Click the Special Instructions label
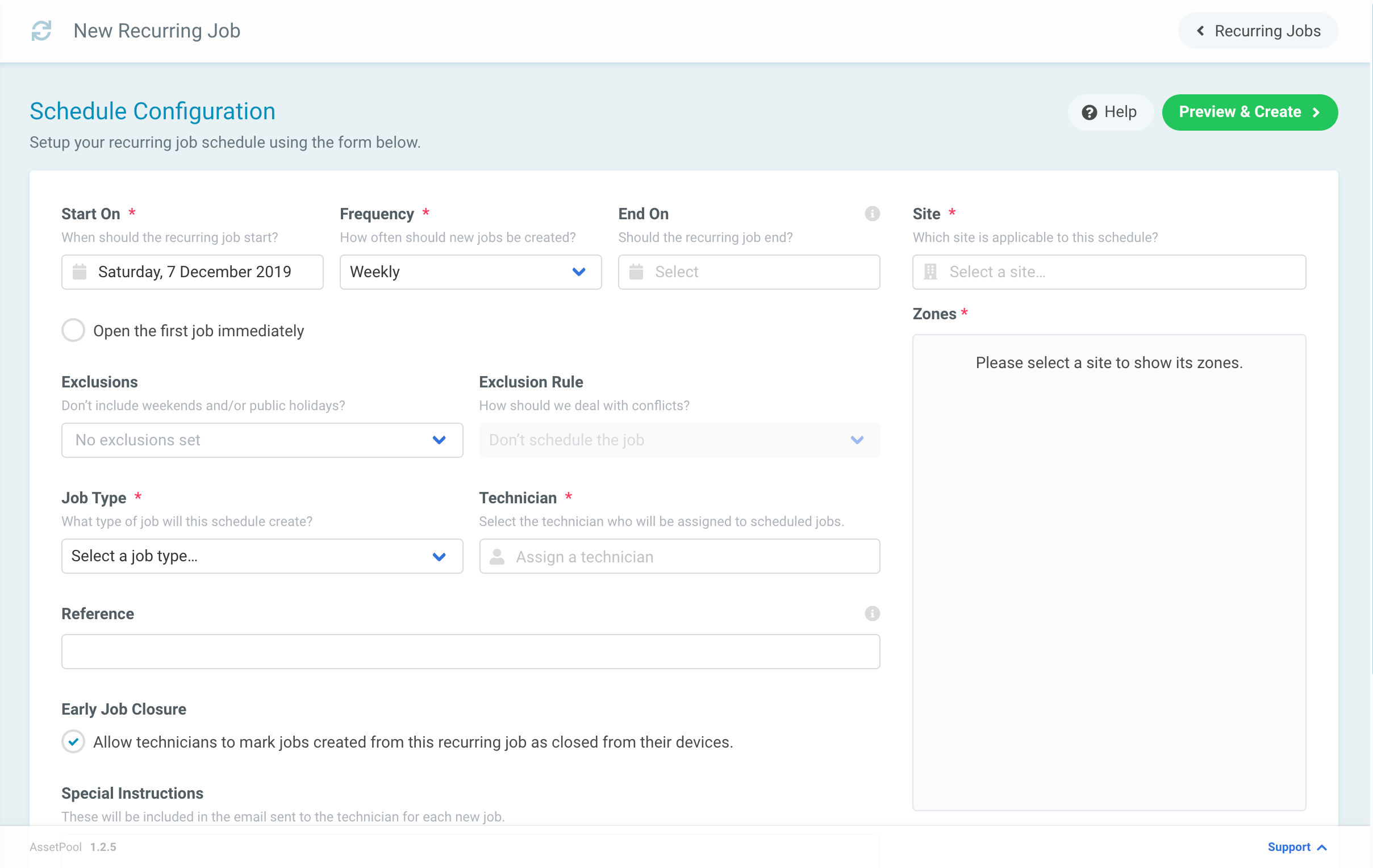The height and width of the screenshot is (868, 1373). pyautogui.click(x=132, y=793)
